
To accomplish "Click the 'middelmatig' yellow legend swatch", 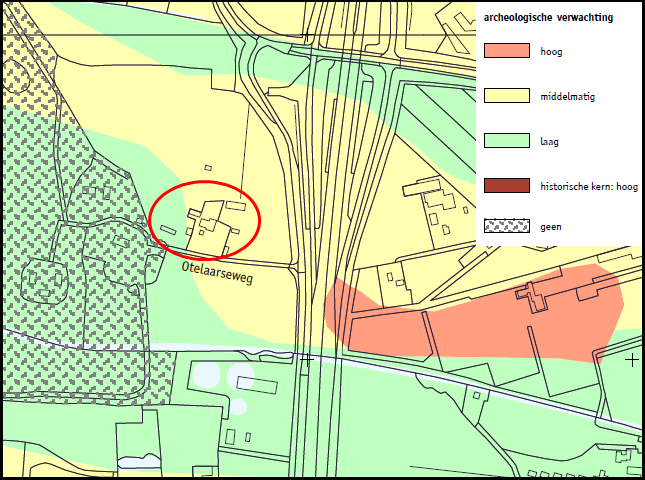I will pyautogui.click(x=506, y=95).
